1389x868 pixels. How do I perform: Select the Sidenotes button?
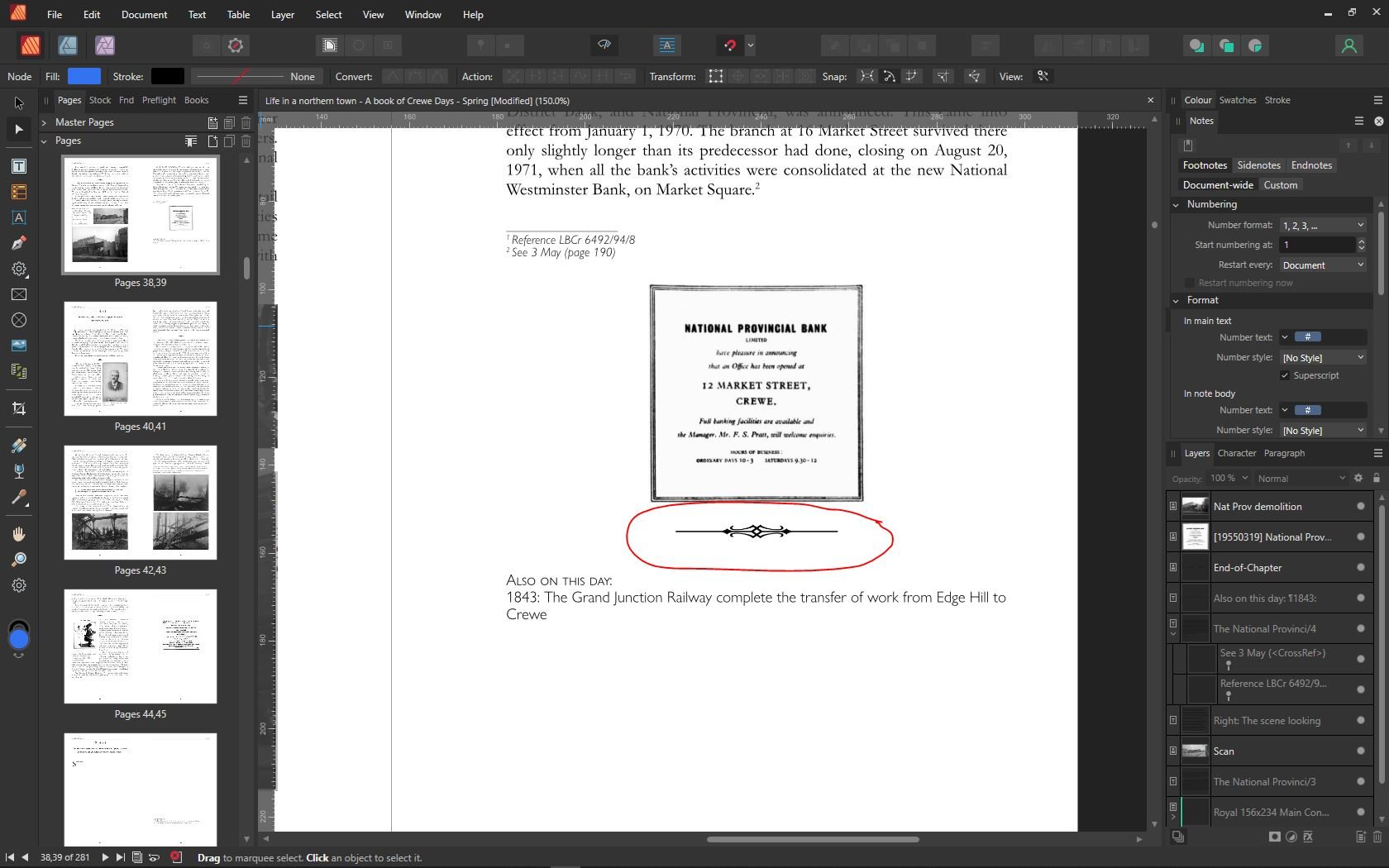click(x=1258, y=165)
